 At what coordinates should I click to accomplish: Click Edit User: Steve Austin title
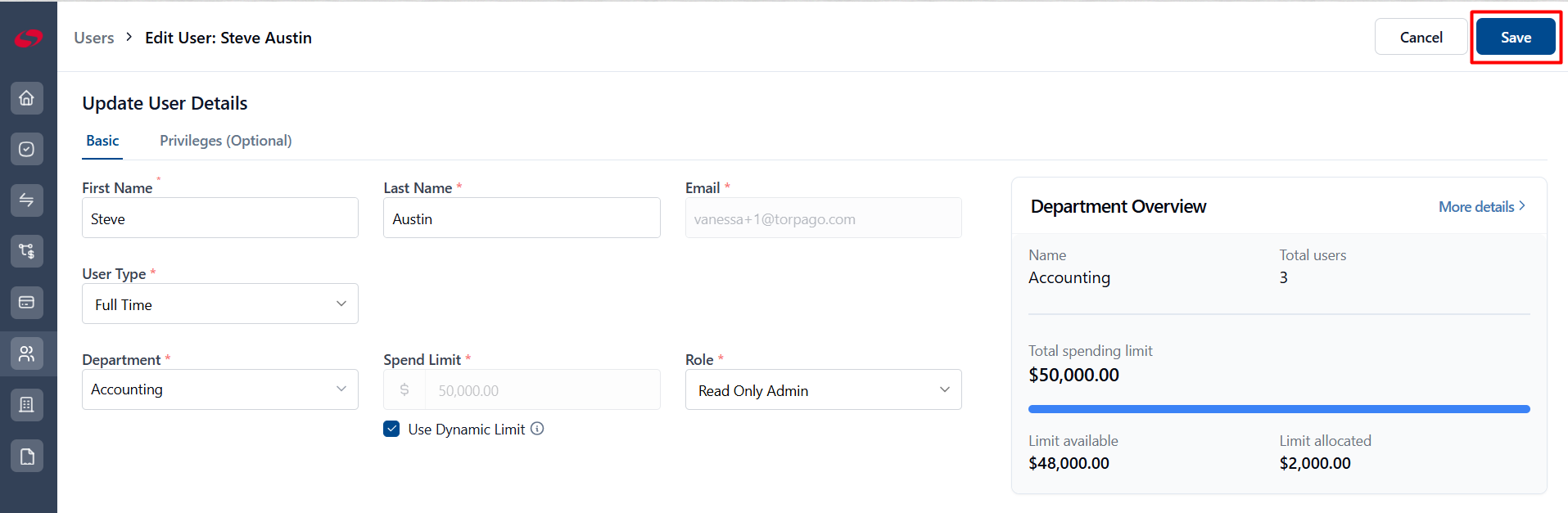point(228,38)
